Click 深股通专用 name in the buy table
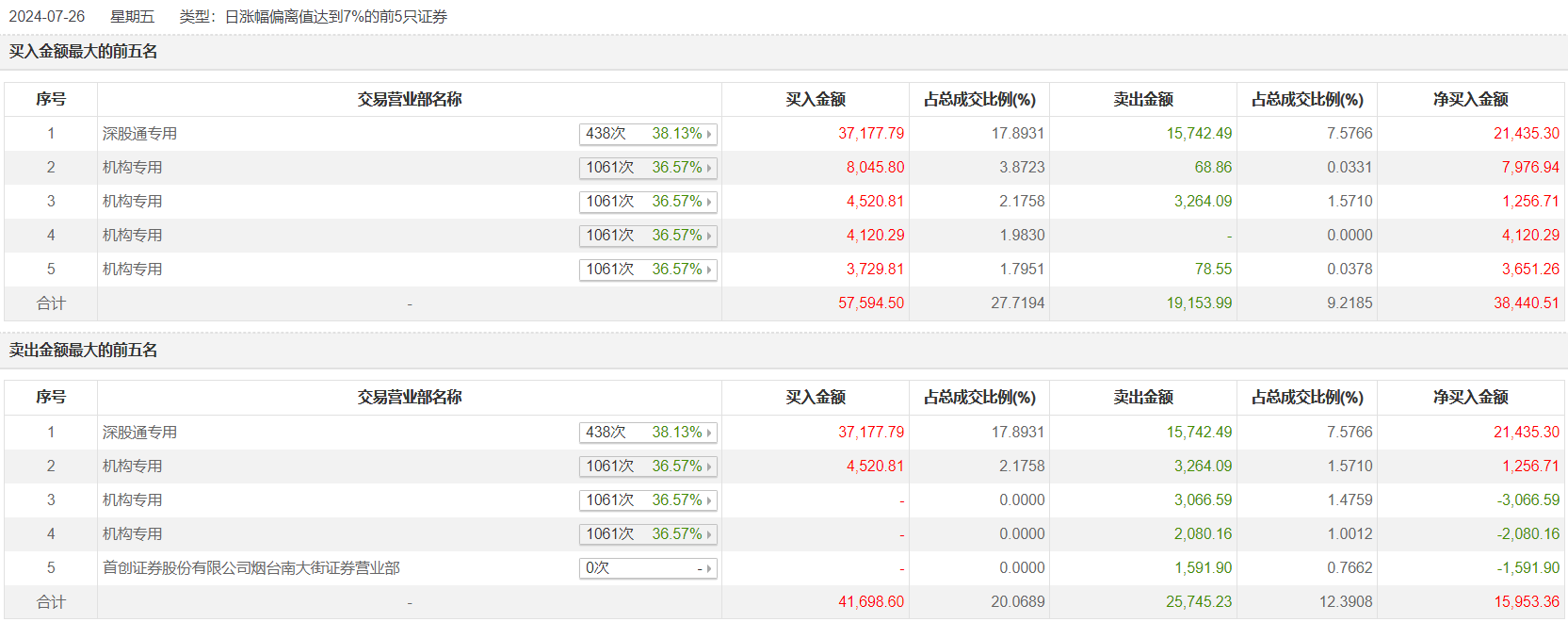 [x=139, y=134]
